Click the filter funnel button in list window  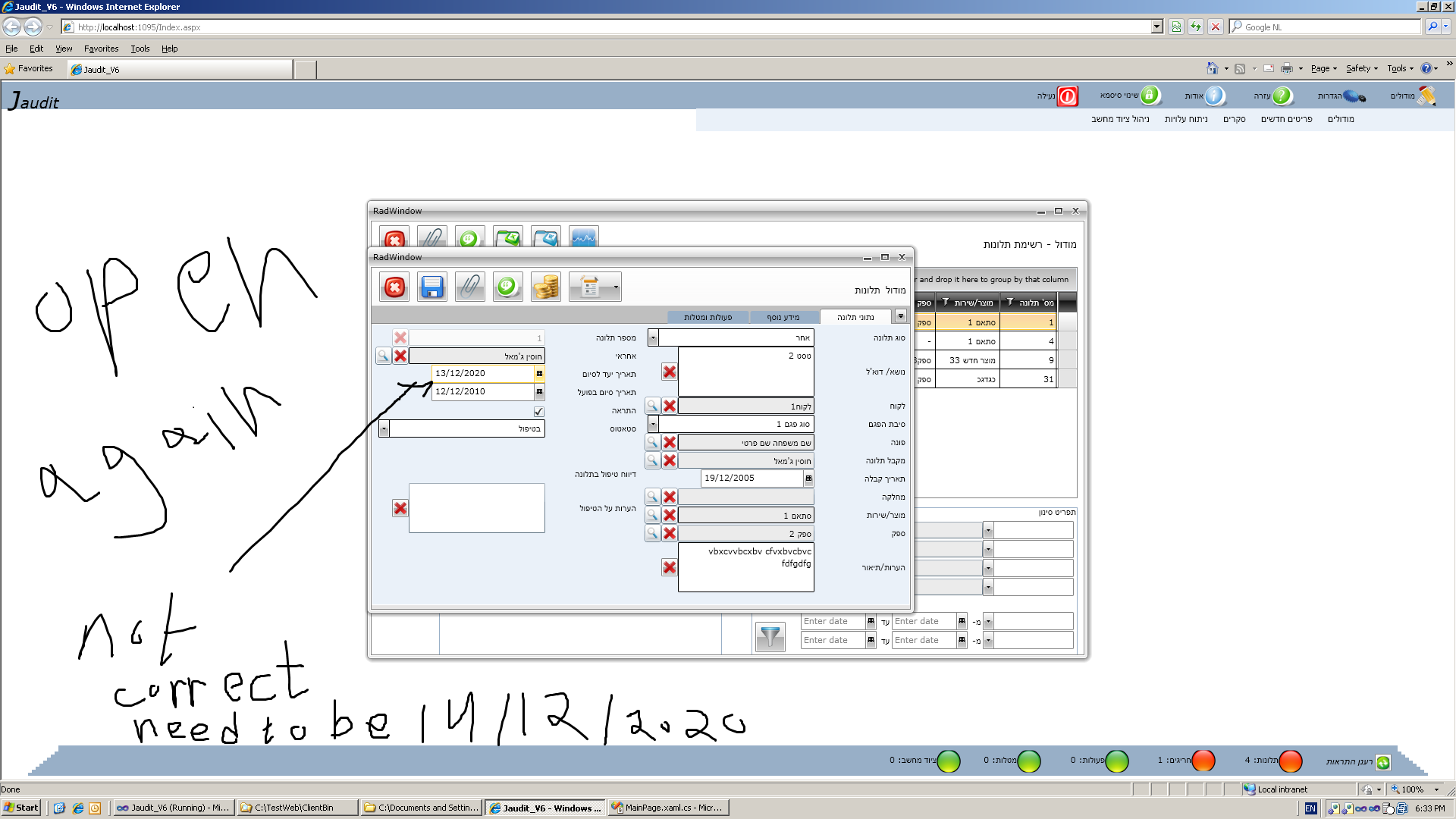[x=770, y=636]
